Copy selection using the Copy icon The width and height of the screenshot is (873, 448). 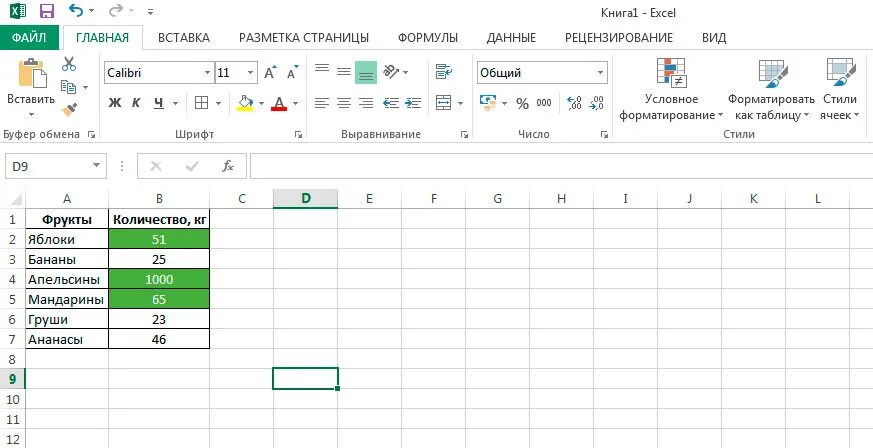click(x=68, y=87)
